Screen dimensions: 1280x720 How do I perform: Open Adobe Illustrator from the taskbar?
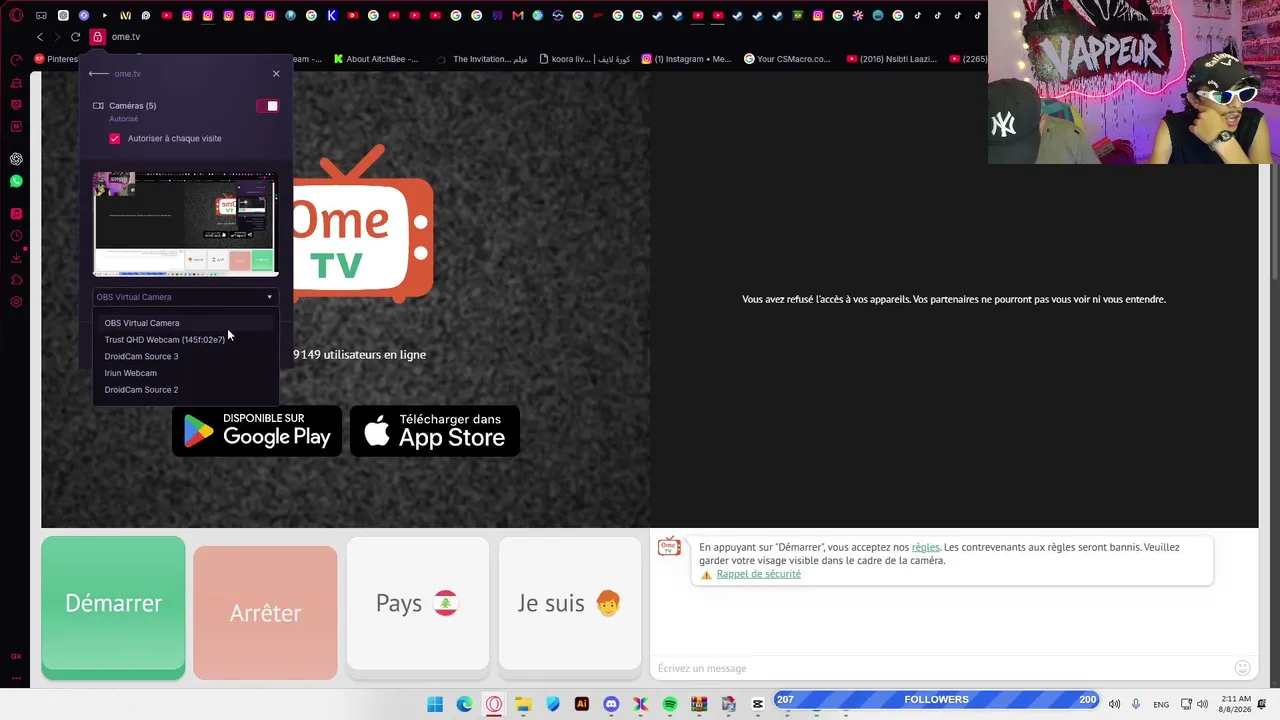pos(582,704)
